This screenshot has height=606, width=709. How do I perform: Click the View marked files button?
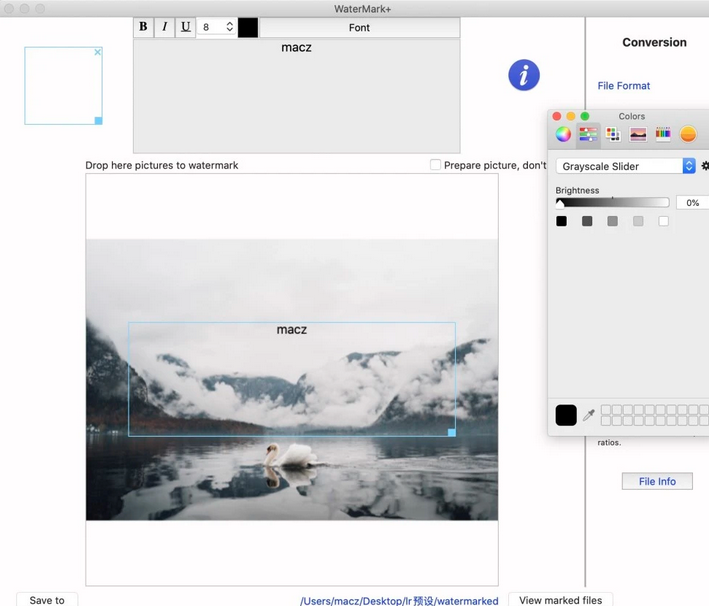560,600
